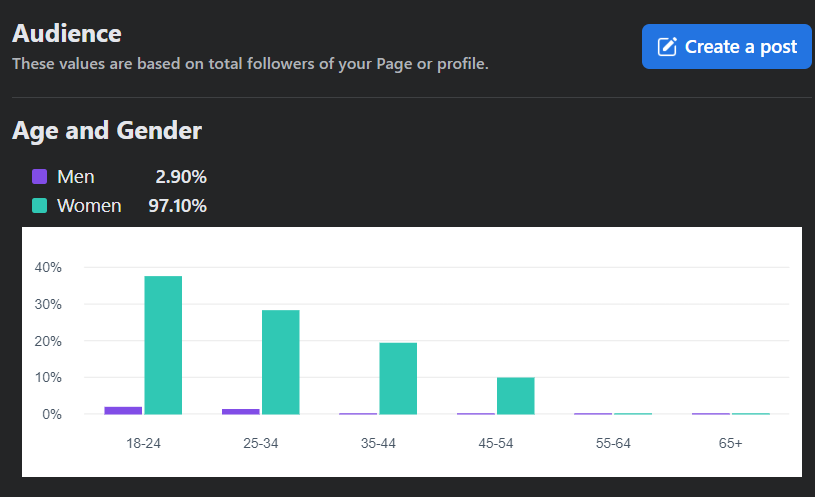815x497 pixels.
Task: Click the Women bar for 35-44
Action: [x=398, y=378]
